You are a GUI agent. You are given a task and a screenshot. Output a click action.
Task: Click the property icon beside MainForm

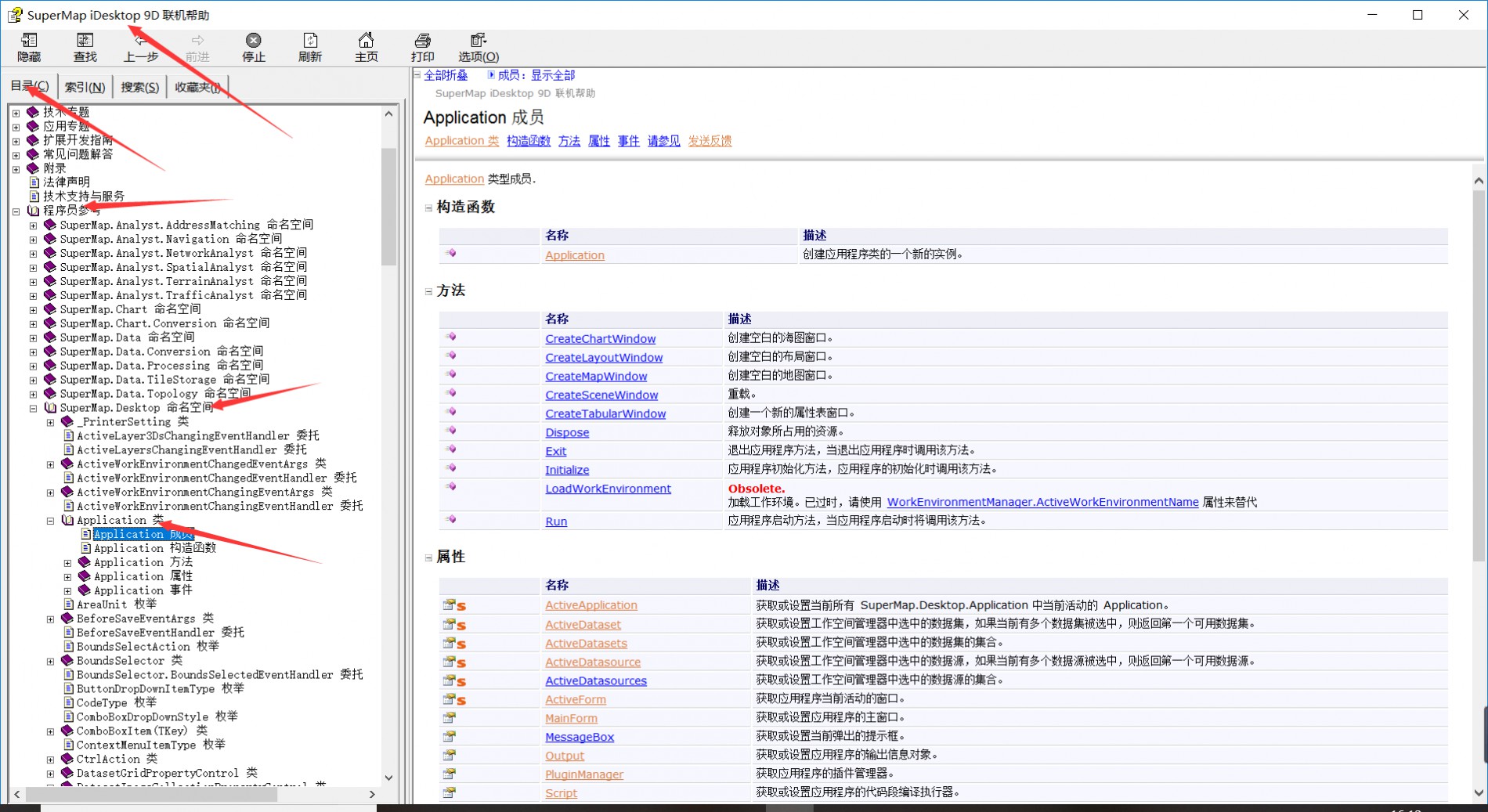coord(449,718)
